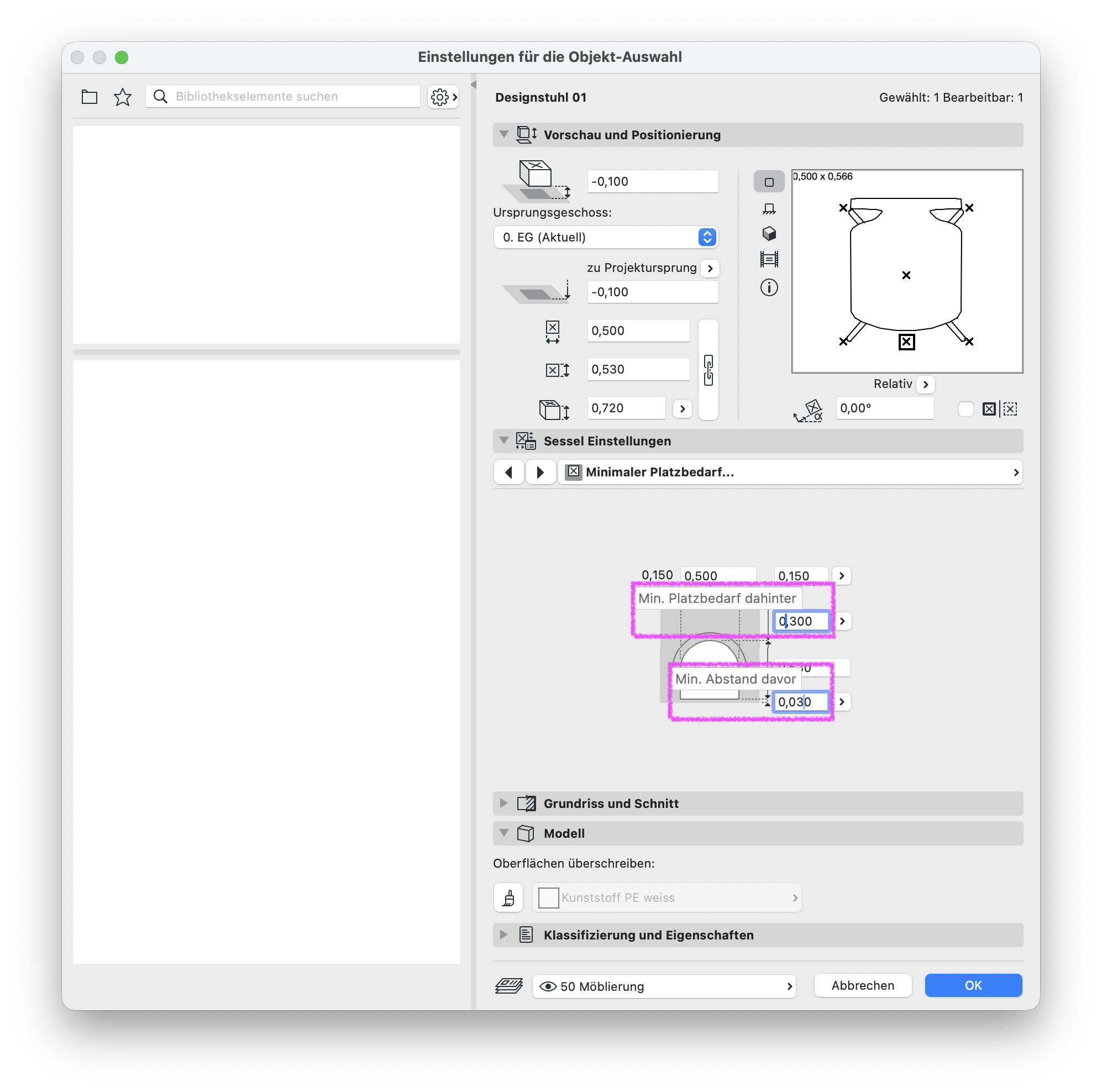The height and width of the screenshot is (1092, 1102).
Task: Open the Ursprungsgeschoss dropdown
Action: [606, 237]
